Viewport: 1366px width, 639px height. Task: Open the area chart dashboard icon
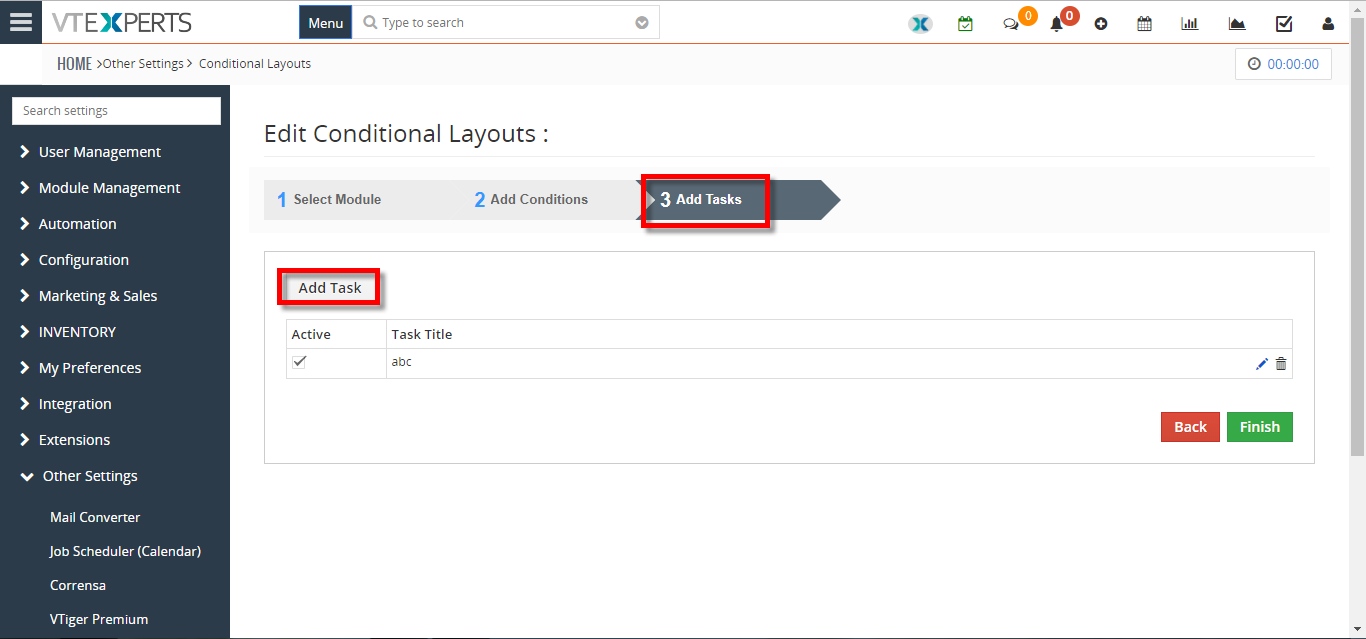coord(1237,24)
